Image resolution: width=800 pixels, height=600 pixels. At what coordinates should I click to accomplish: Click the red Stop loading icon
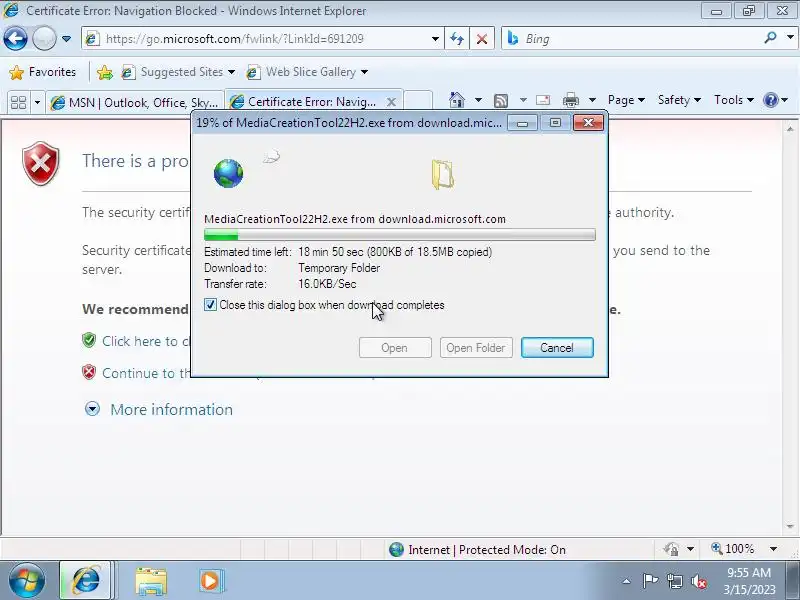(x=482, y=39)
